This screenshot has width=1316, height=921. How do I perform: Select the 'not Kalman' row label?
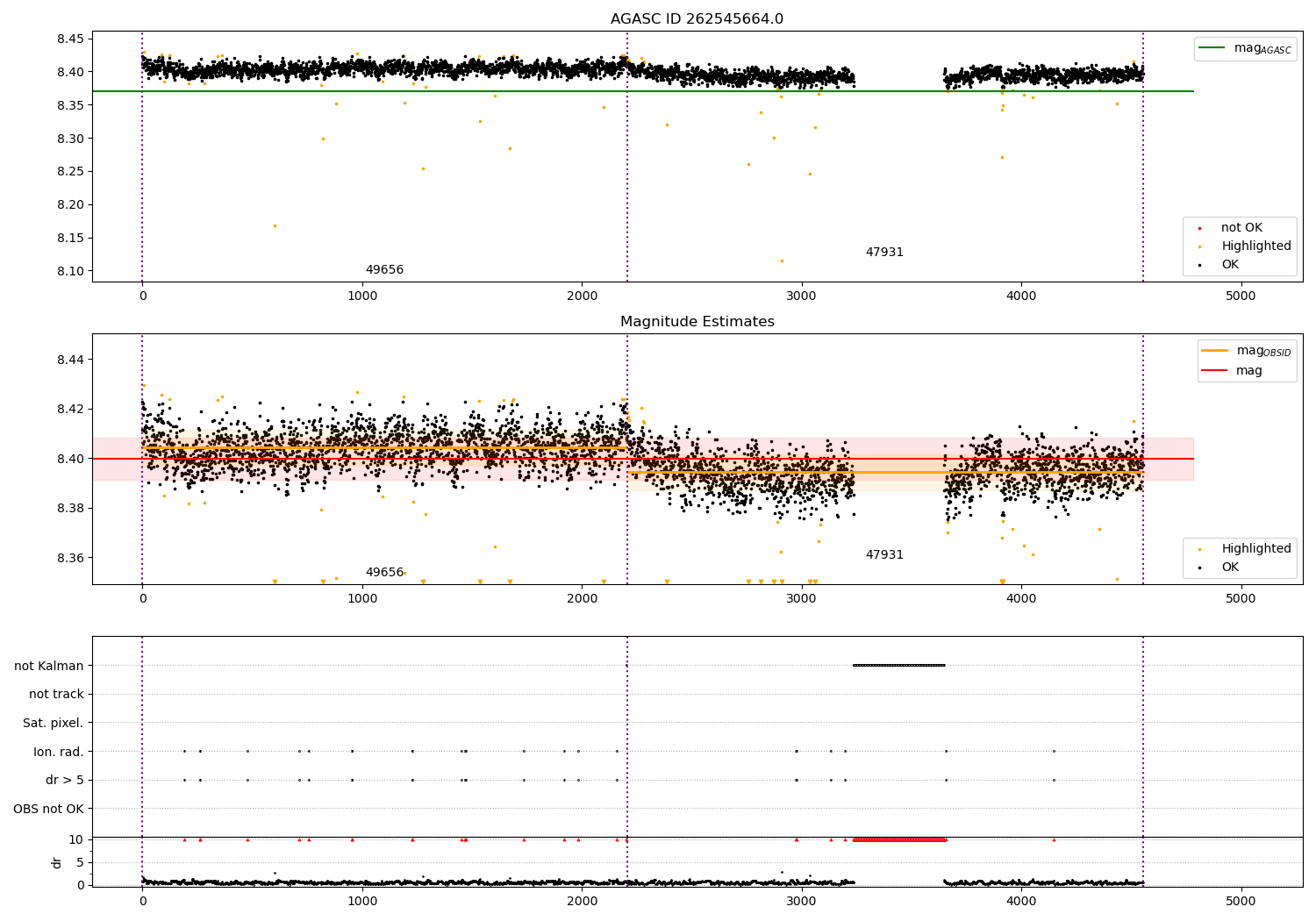pos(49,666)
